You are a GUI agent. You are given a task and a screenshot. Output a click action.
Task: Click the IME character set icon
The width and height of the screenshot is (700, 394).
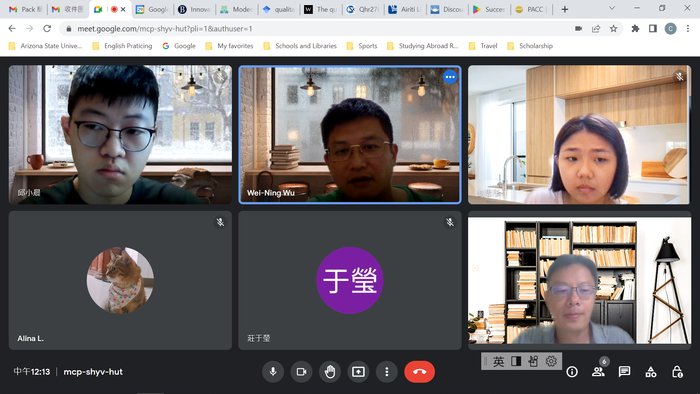pos(533,361)
